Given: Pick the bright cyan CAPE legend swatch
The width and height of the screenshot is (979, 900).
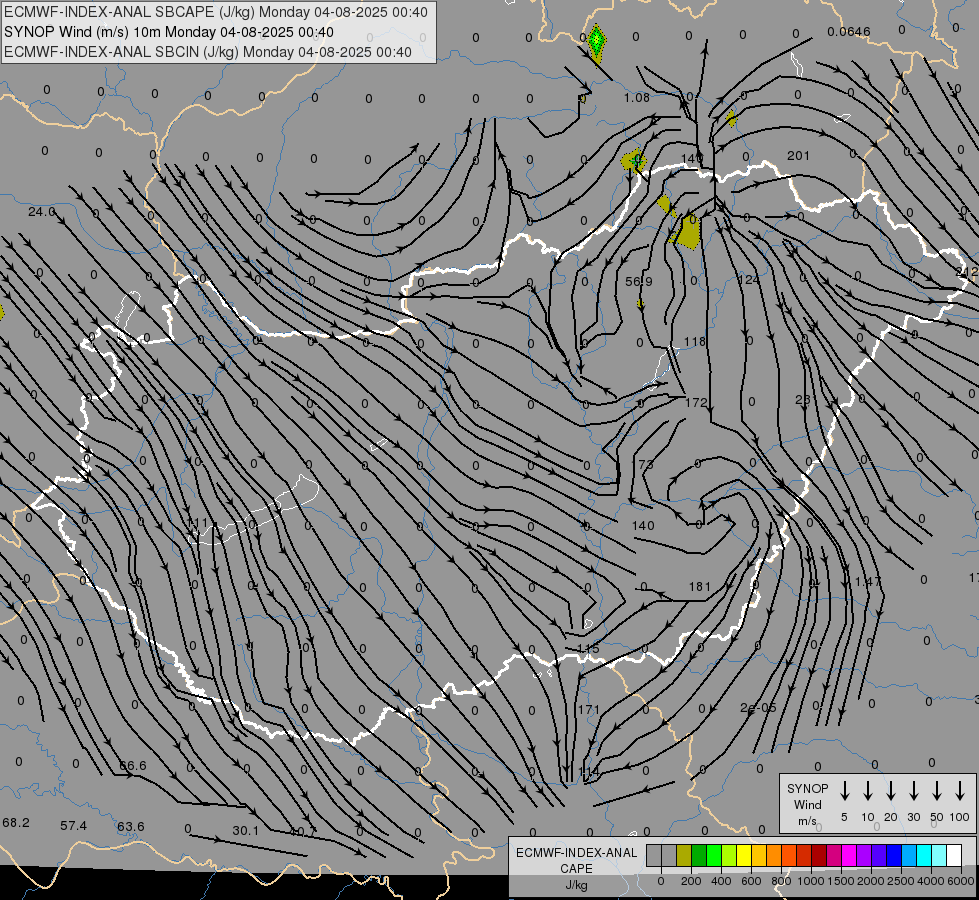Looking at the screenshot, I should (x=924, y=855).
